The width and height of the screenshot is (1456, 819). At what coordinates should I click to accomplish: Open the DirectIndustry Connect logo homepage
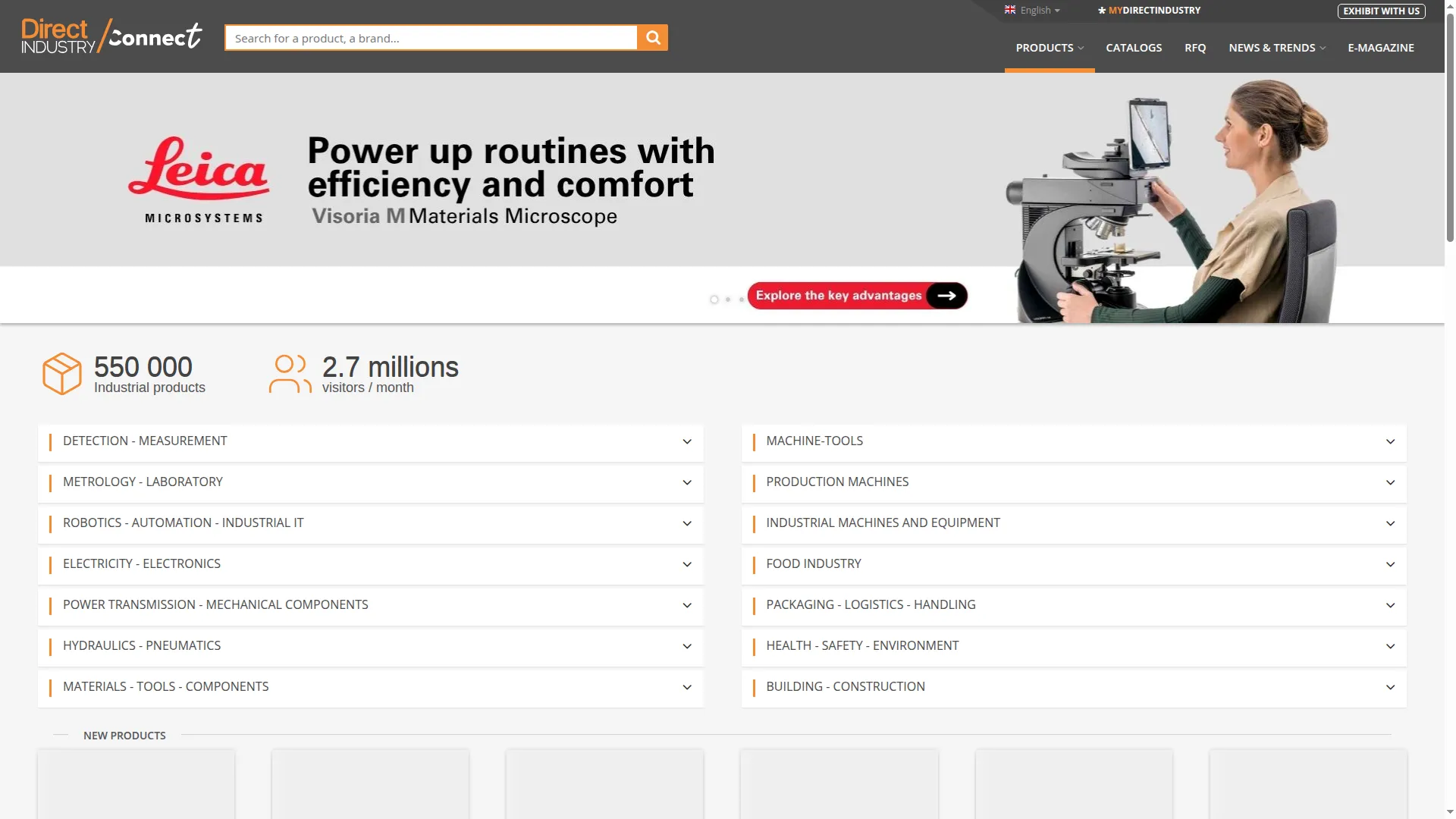(111, 36)
